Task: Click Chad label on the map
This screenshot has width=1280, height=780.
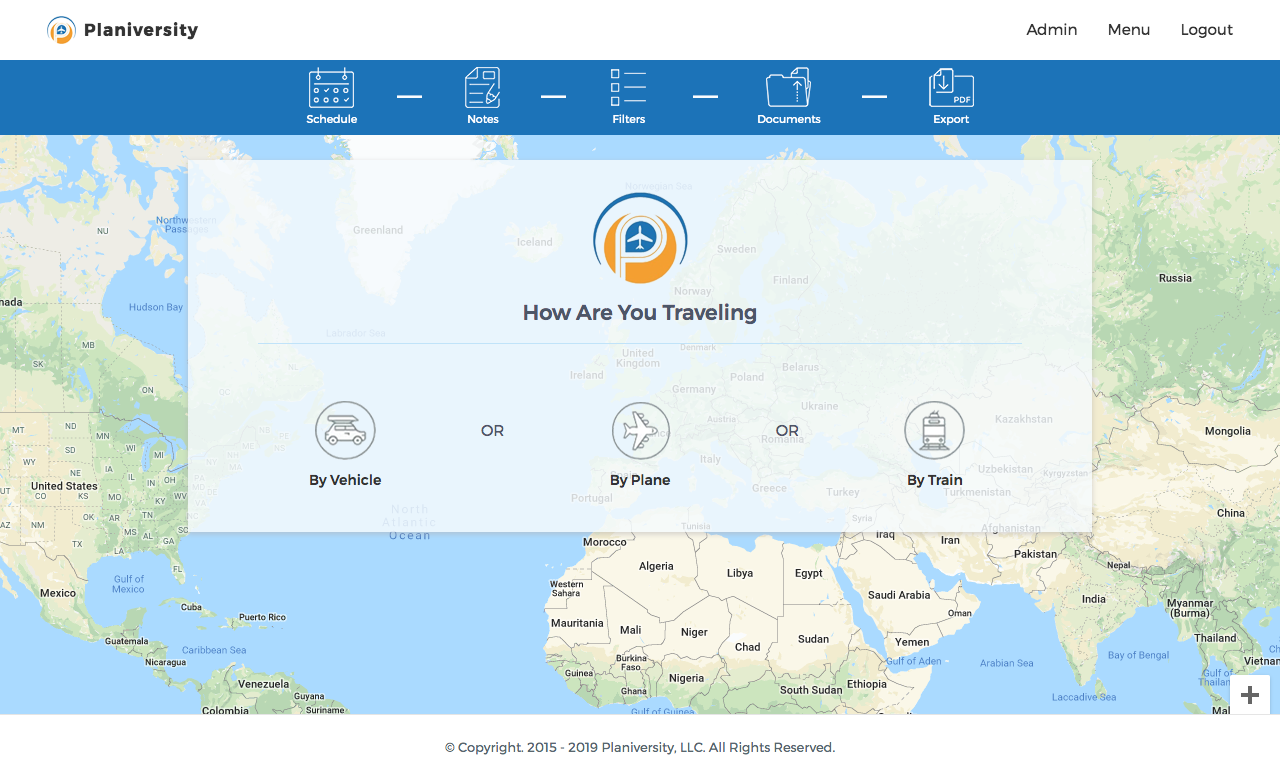Action: click(748, 647)
